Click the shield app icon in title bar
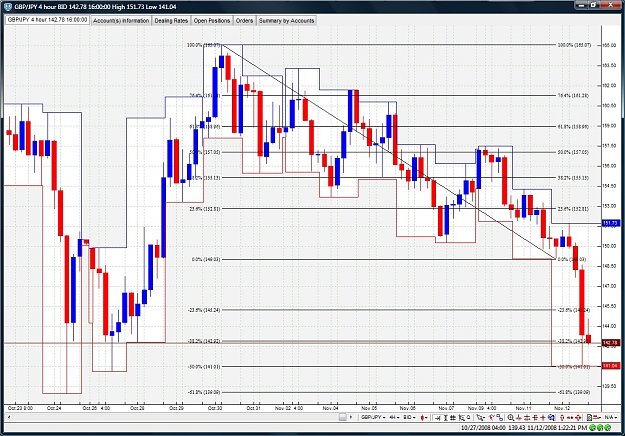This screenshot has height=436, width=625. tap(8, 6)
